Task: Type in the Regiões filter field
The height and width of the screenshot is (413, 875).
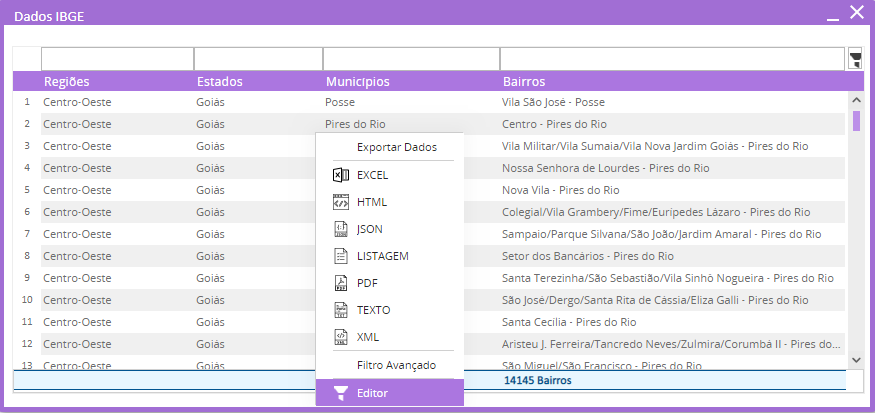Action: 117,59
